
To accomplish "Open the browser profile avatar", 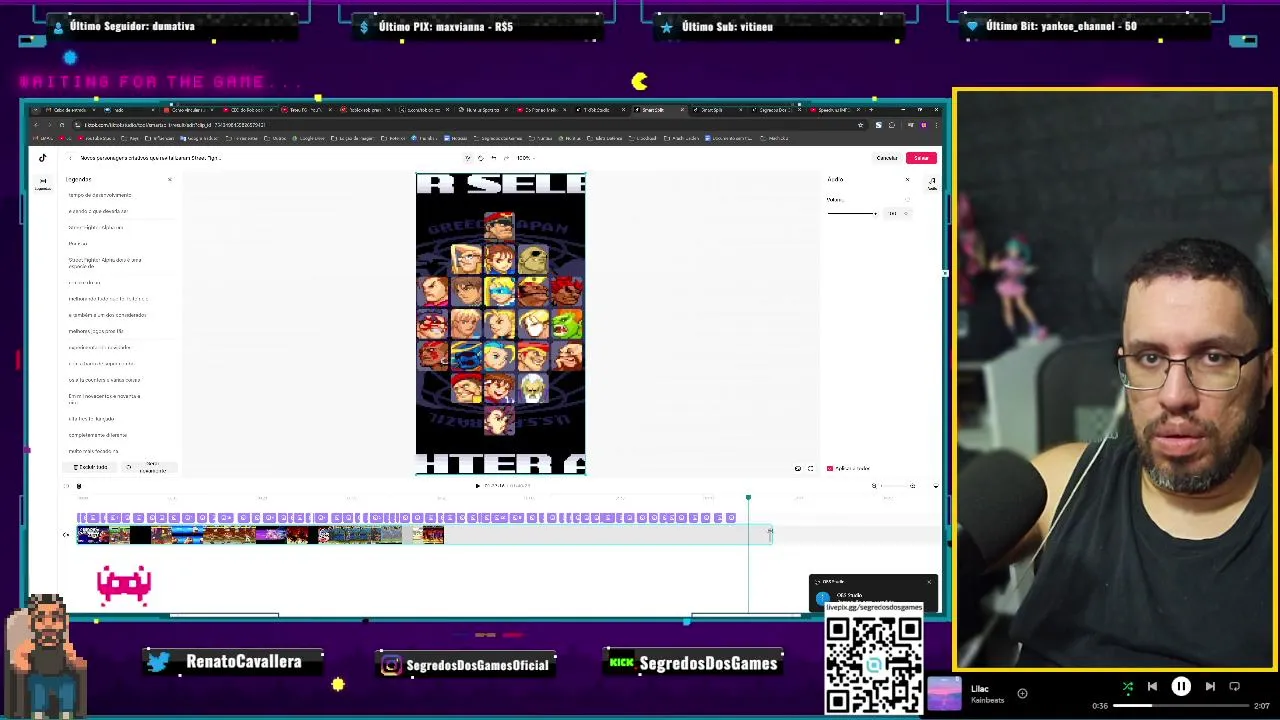I will [924, 125].
